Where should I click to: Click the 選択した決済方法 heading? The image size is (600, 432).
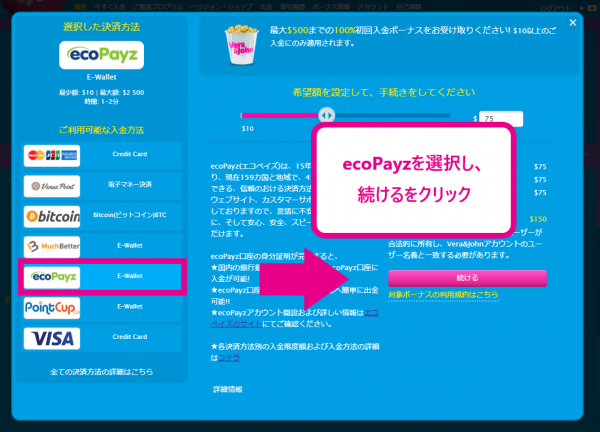[101, 27]
